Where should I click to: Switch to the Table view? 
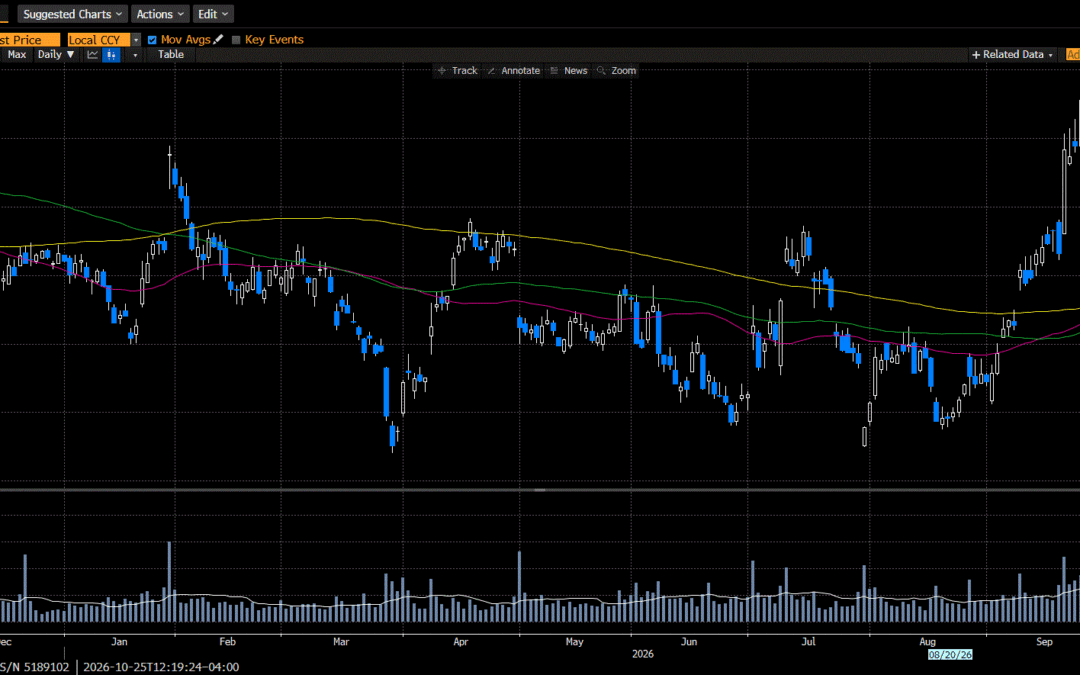(x=171, y=54)
